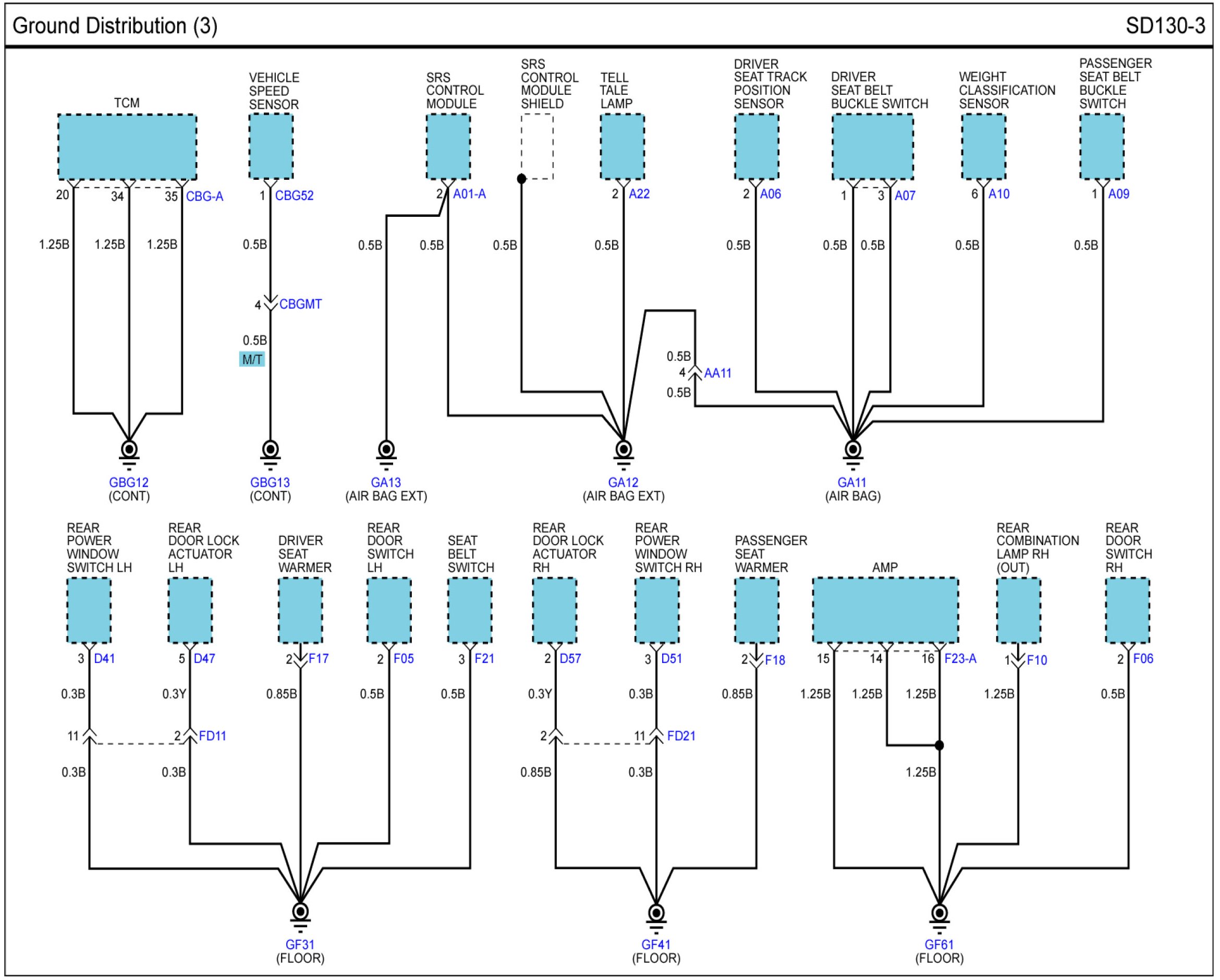Open the FD21 connector reference

[681, 736]
